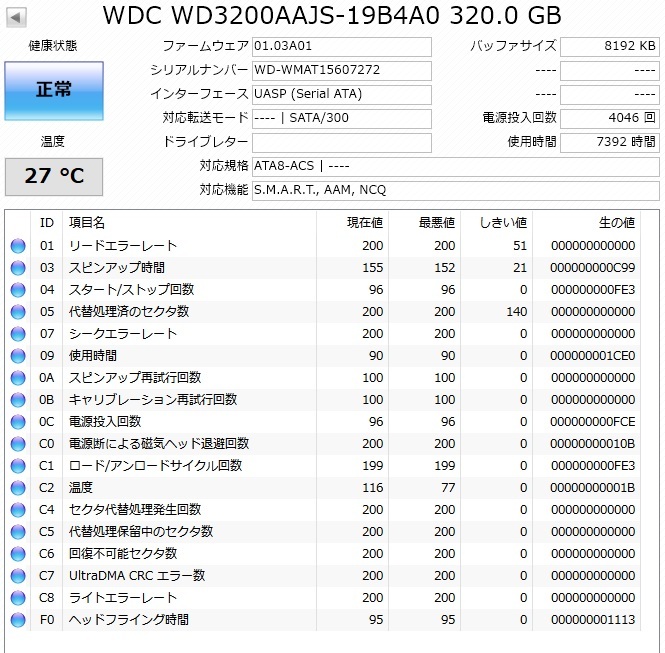Image resolution: width=665 pixels, height=653 pixels.
Task: Click the power-on hours field 7392 時間
Action: tap(610, 142)
